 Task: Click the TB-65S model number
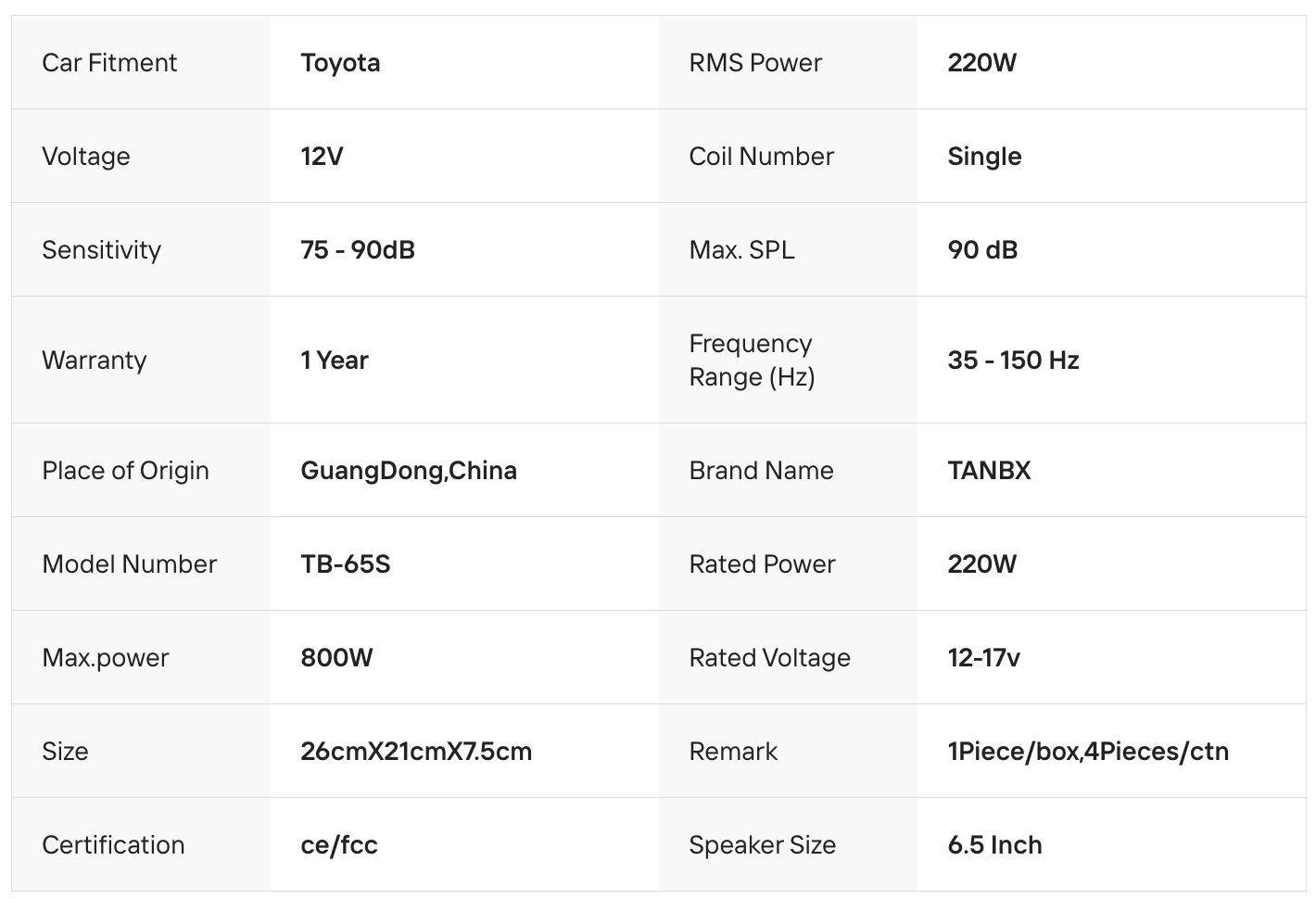coord(346,564)
